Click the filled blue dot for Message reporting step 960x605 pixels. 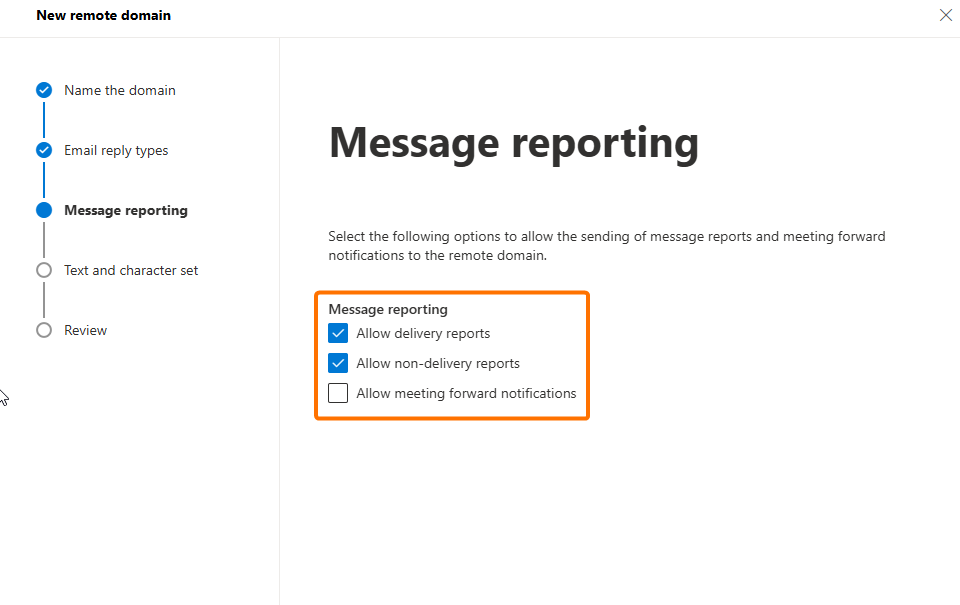[44, 210]
